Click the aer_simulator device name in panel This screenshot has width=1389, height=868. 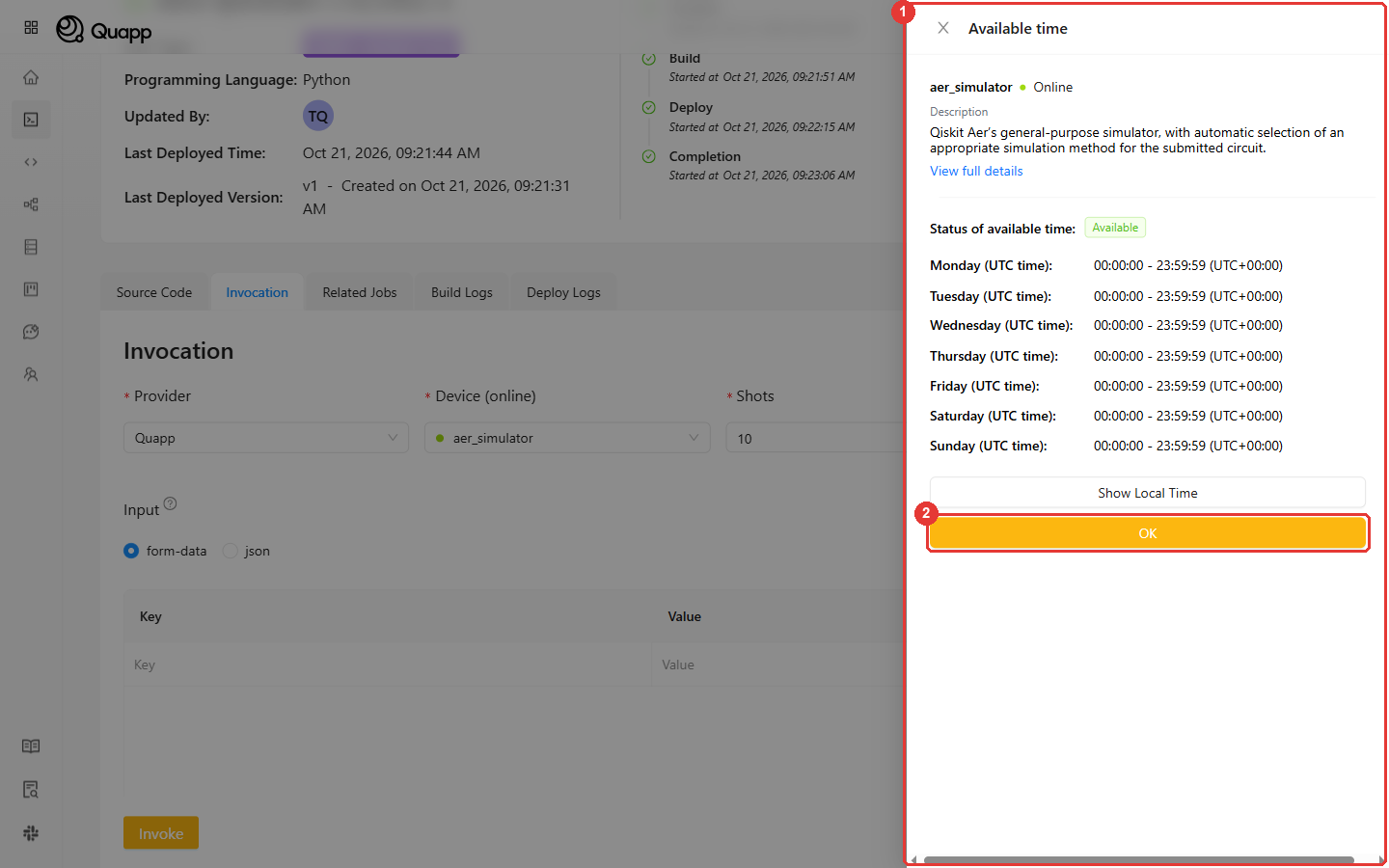[970, 87]
